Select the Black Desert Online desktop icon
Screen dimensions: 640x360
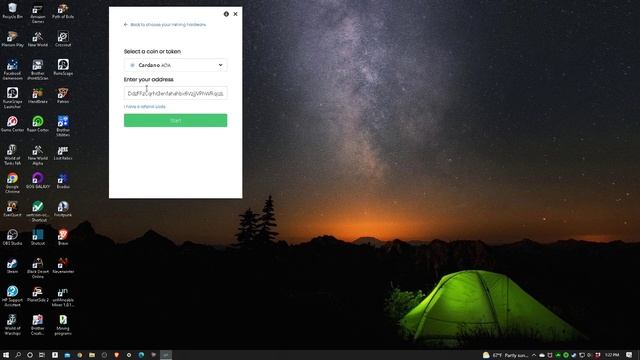click(x=38, y=268)
